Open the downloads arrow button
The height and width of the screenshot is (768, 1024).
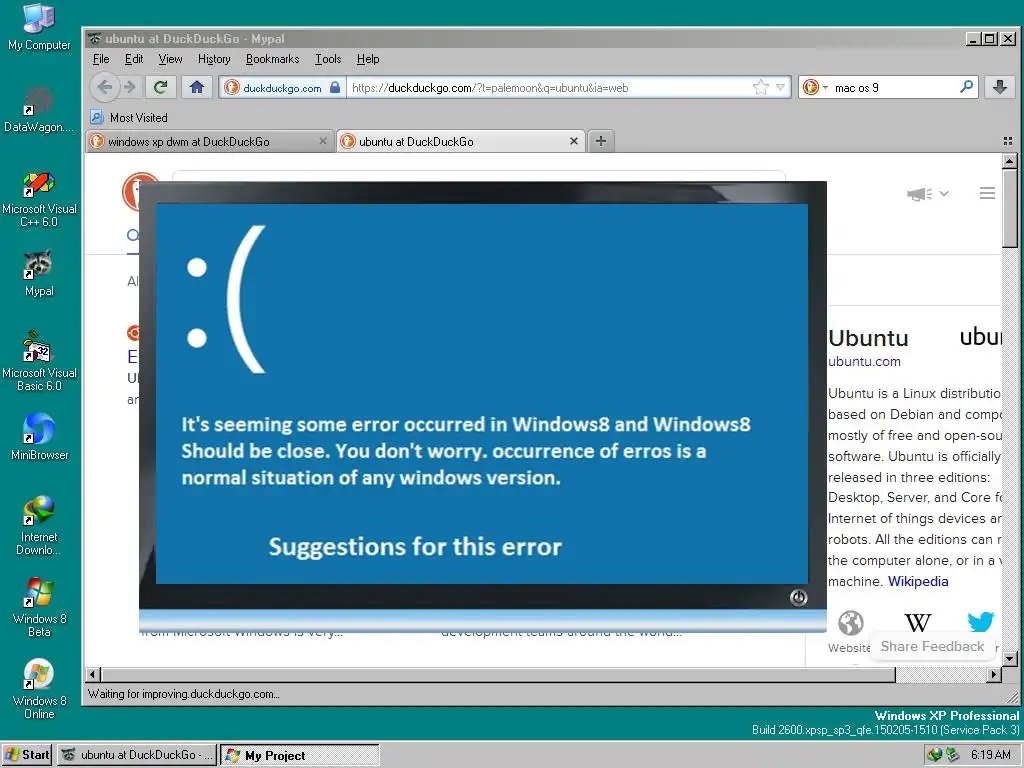coord(999,87)
